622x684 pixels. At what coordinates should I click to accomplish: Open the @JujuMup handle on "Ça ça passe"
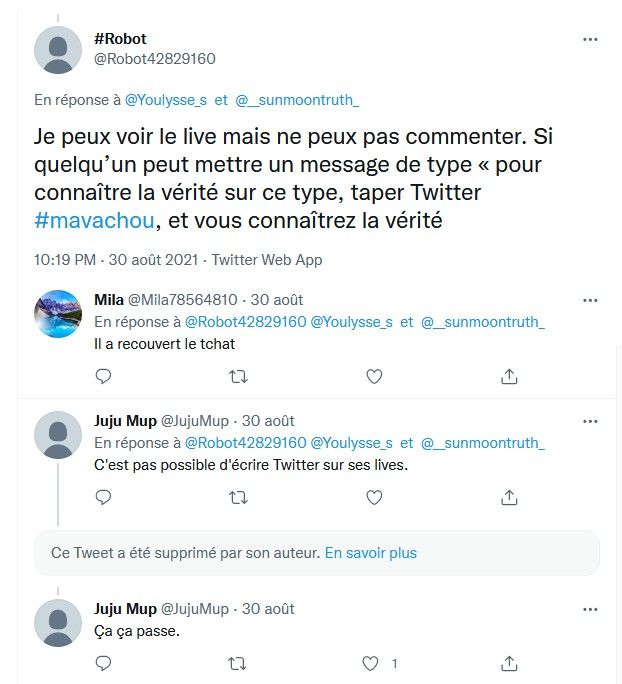[195, 609]
